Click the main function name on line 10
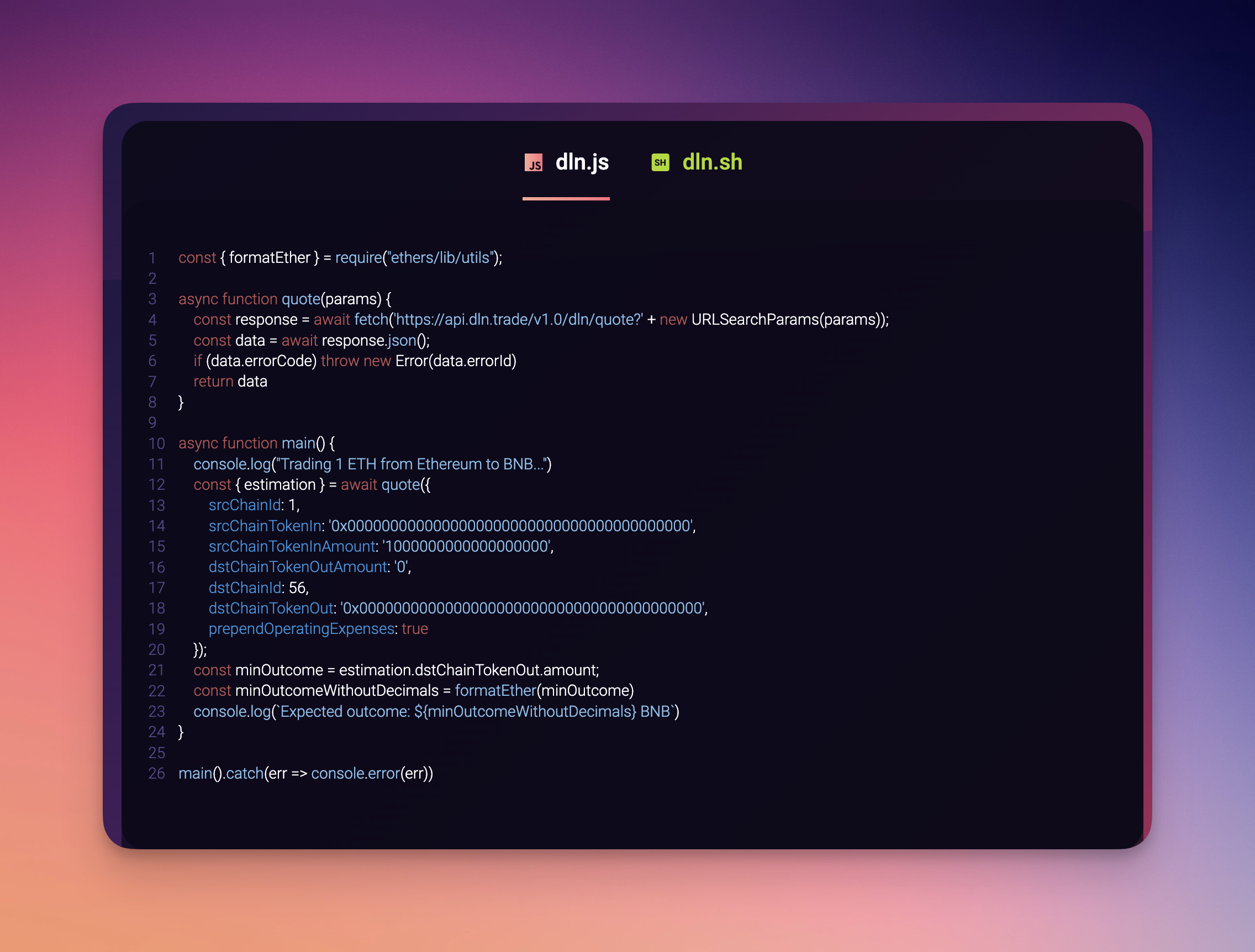The width and height of the screenshot is (1255, 952). (298, 443)
